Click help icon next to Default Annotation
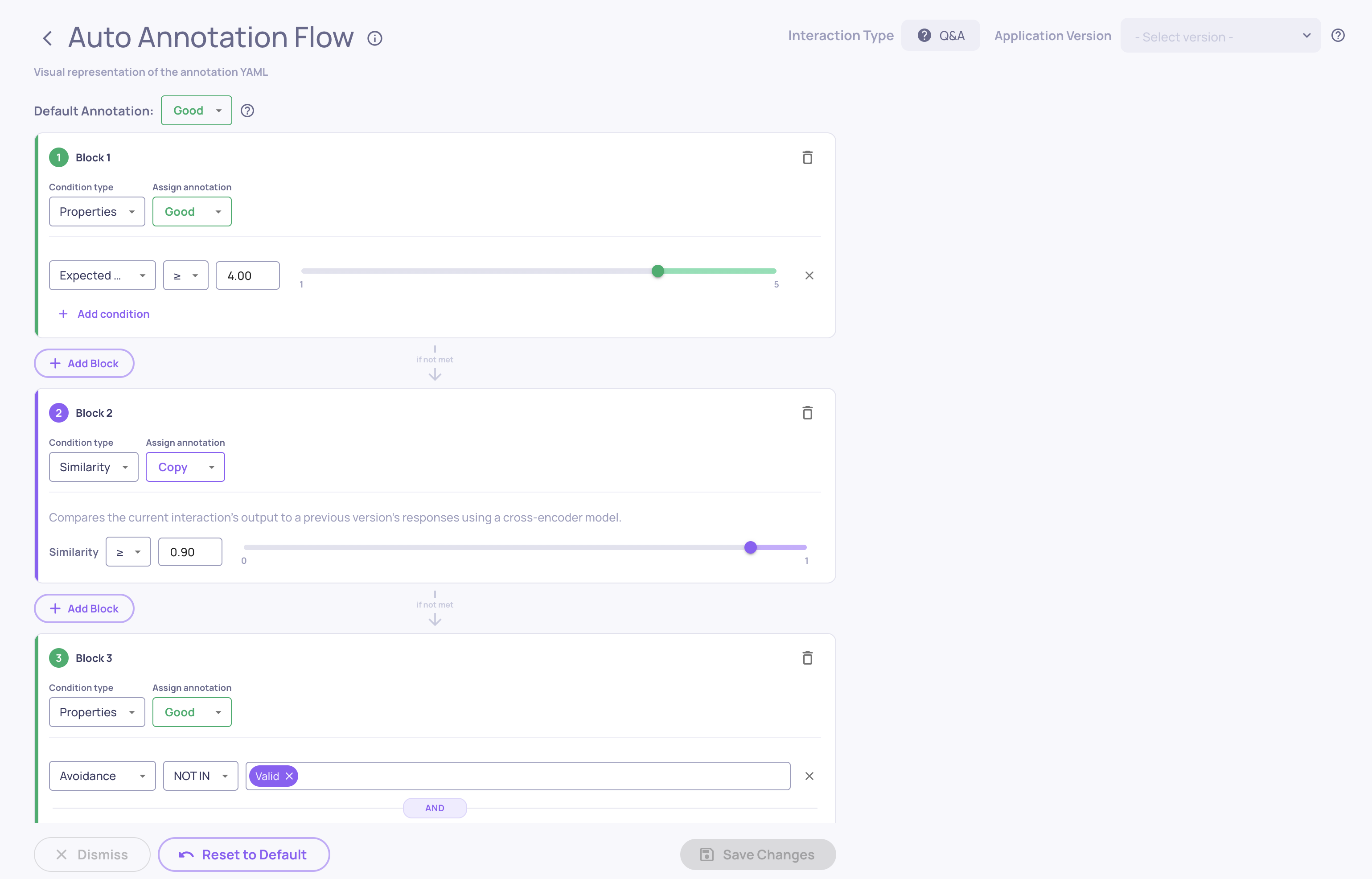The image size is (1372, 879). coord(247,111)
